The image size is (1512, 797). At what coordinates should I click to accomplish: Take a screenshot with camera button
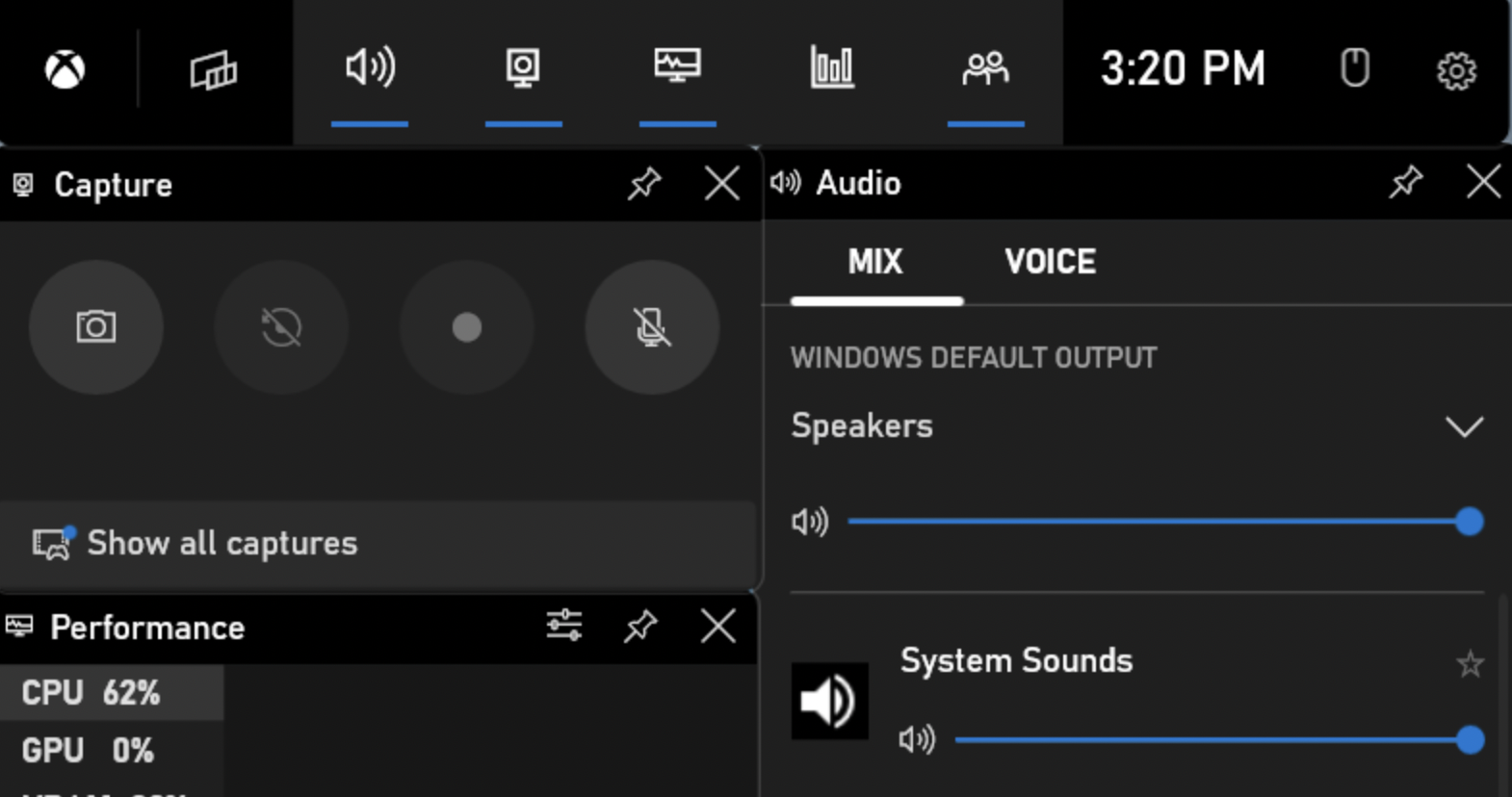click(x=95, y=327)
